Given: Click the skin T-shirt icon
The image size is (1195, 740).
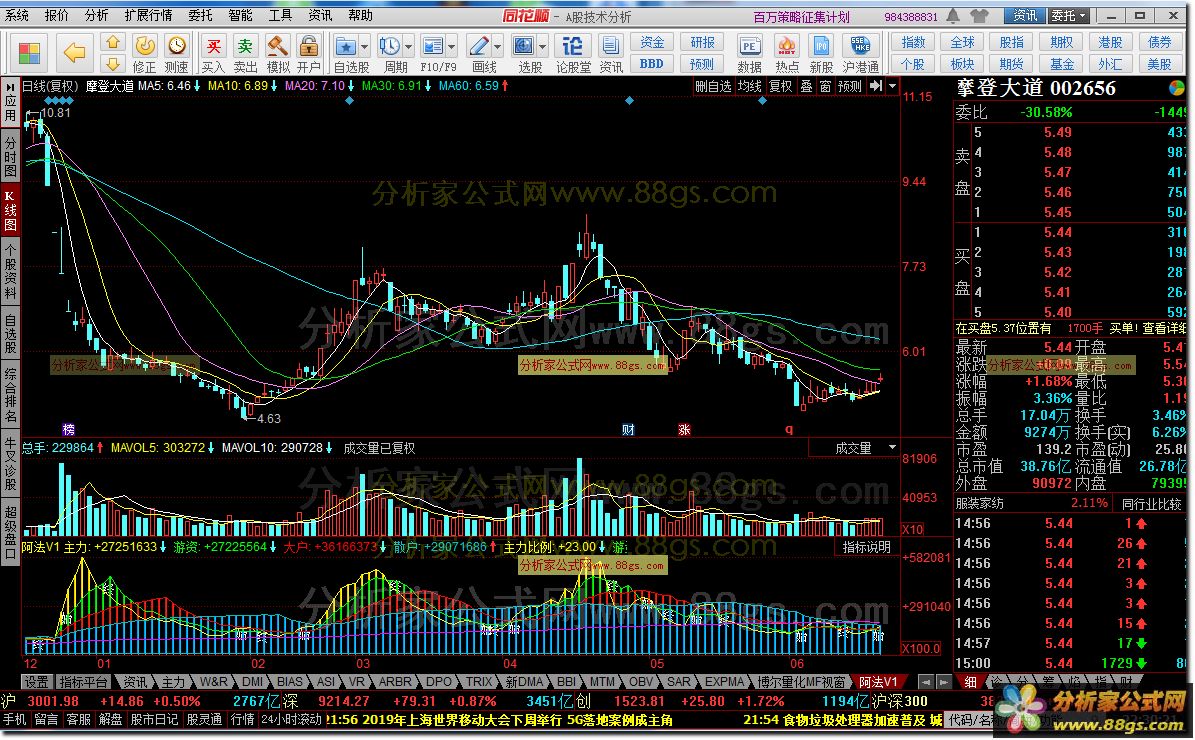Looking at the screenshot, I should [979, 15].
